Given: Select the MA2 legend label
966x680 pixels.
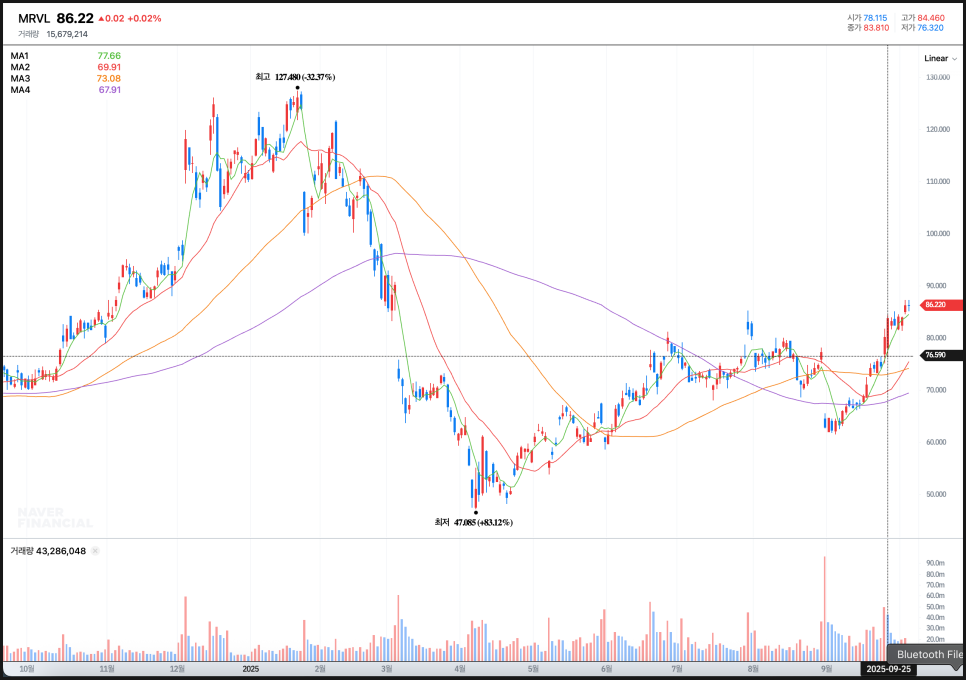Looking at the screenshot, I should [x=20, y=67].
